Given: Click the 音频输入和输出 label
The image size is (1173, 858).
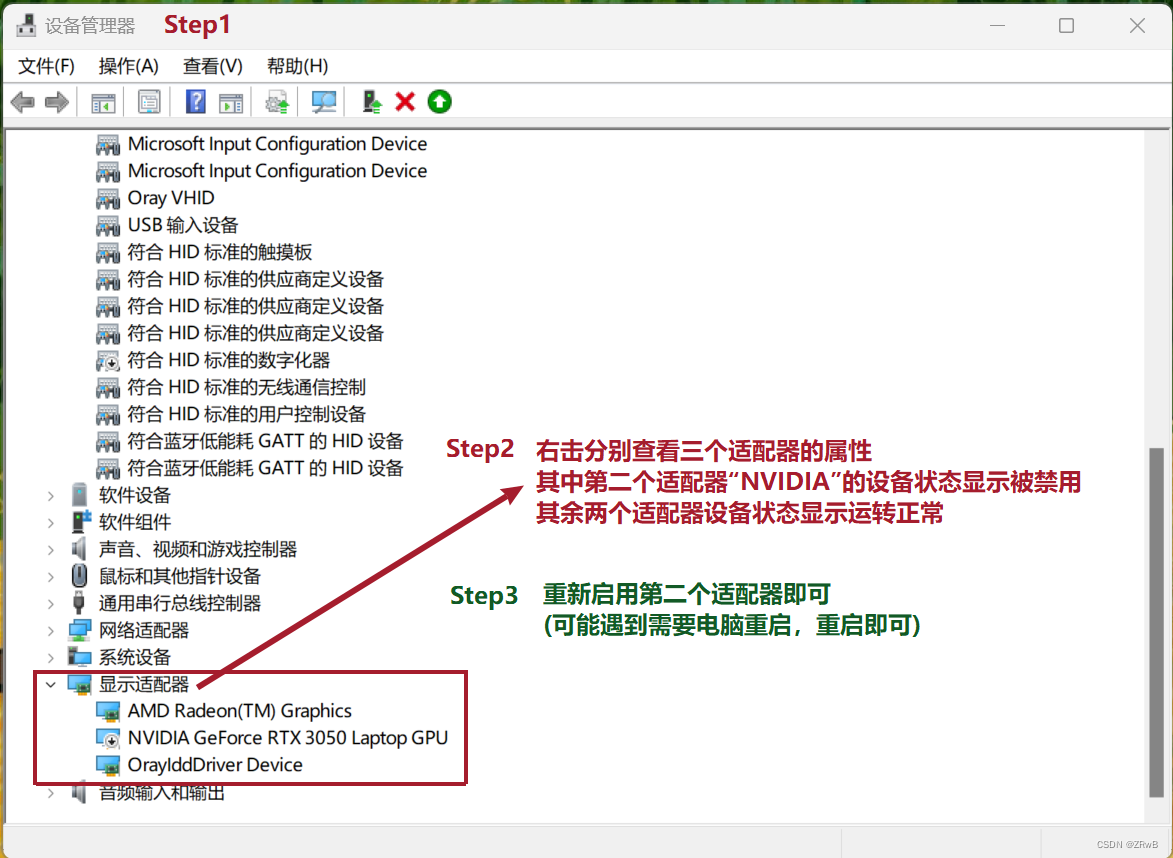Looking at the screenshot, I should [x=162, y=792].
